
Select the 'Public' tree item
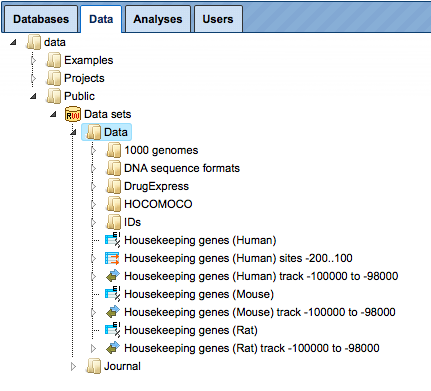(x=79, y=96)
